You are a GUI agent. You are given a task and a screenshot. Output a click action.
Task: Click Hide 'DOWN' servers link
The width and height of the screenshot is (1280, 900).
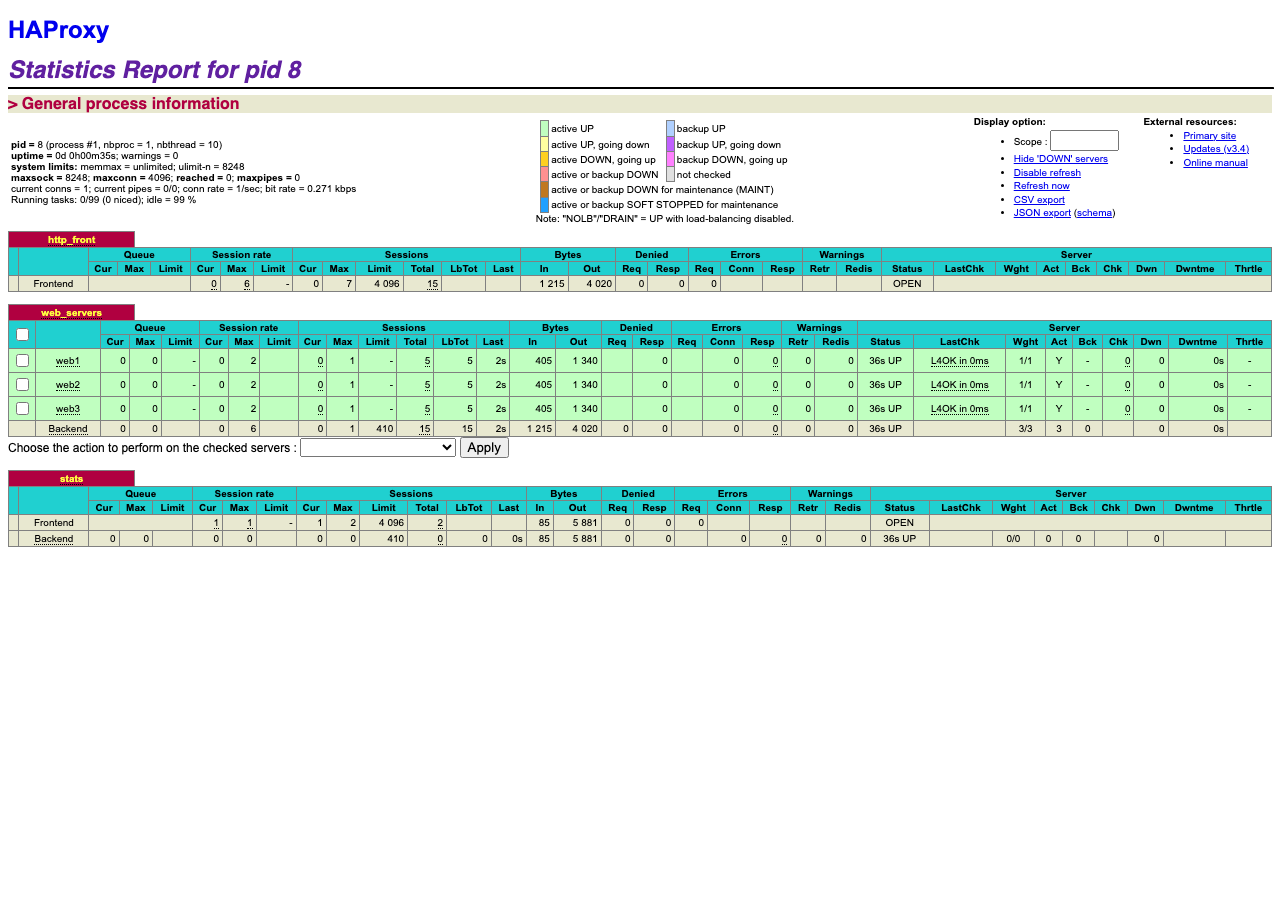coord(1060,159)
